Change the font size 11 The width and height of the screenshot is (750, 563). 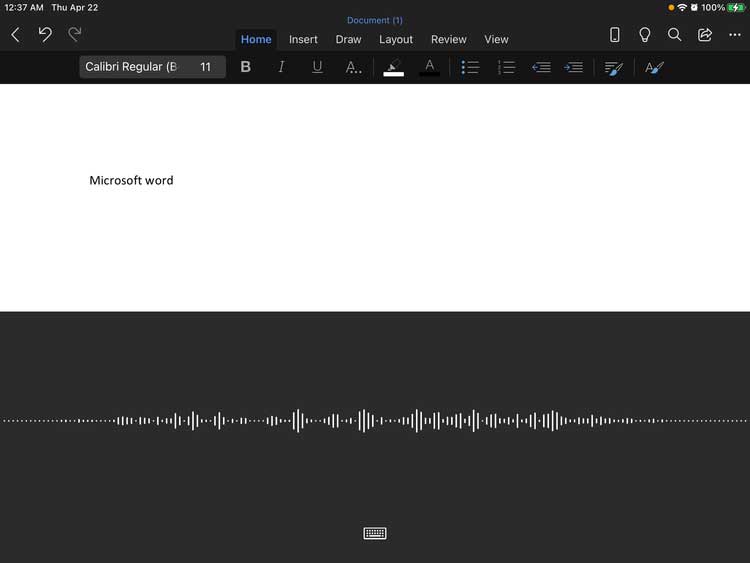[206, 67]
